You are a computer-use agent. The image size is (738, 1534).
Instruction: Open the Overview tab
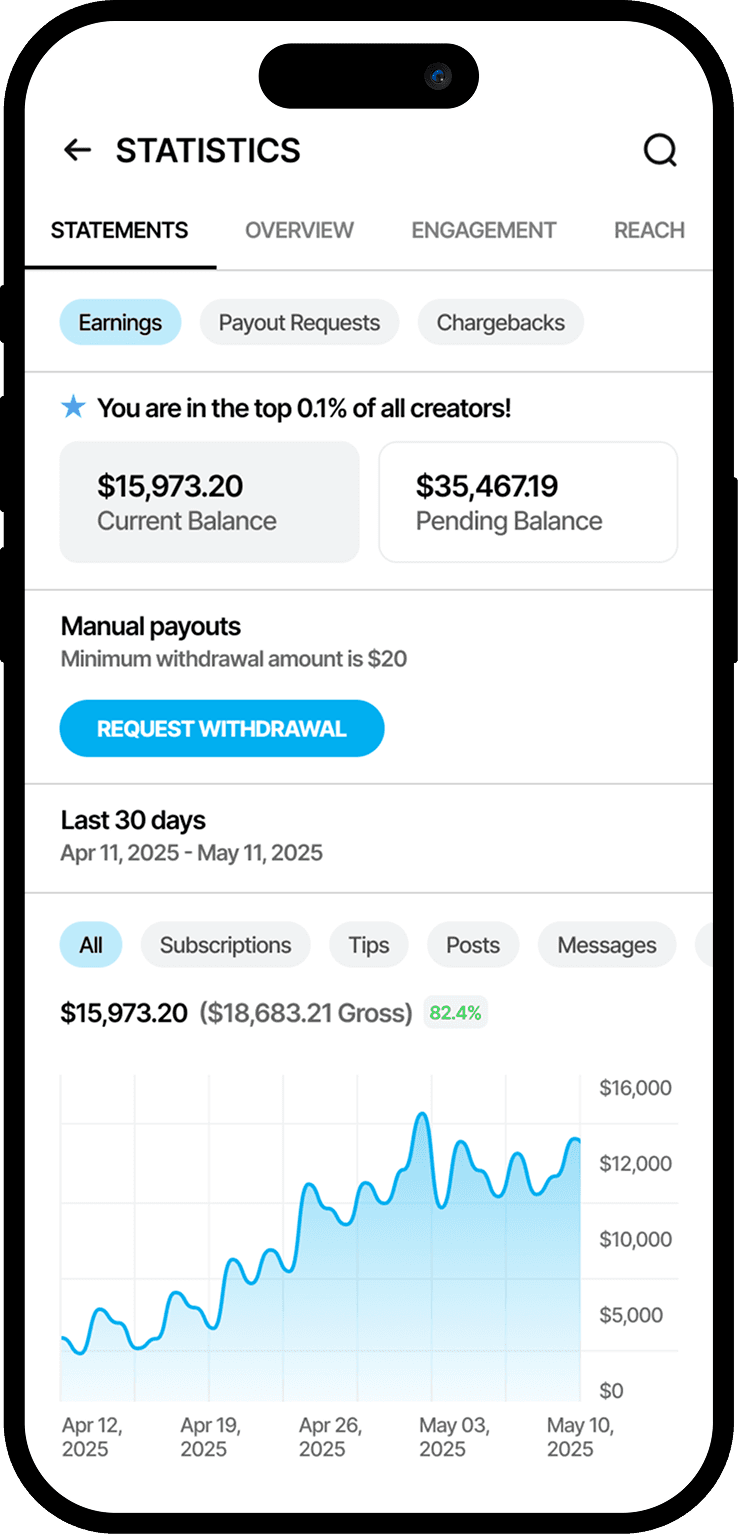pyautogui.click(x=299, y=230)
